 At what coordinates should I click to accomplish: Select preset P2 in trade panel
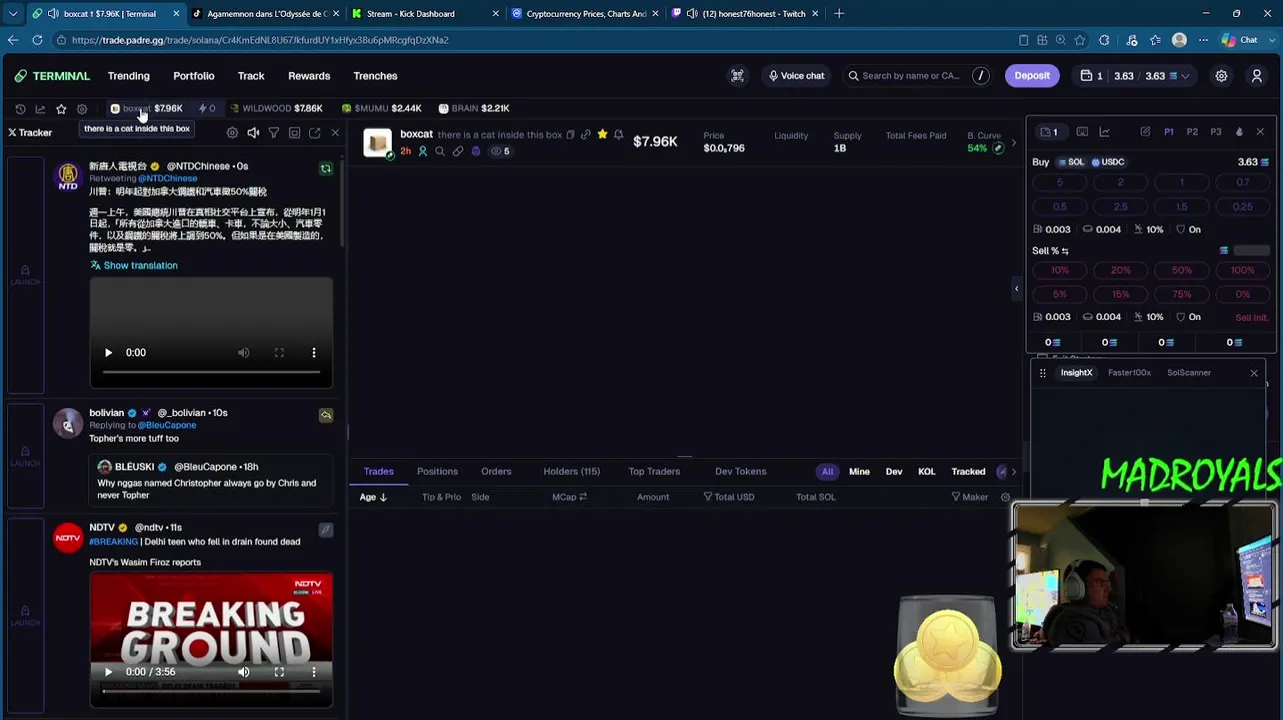[x=1192, y=132]
